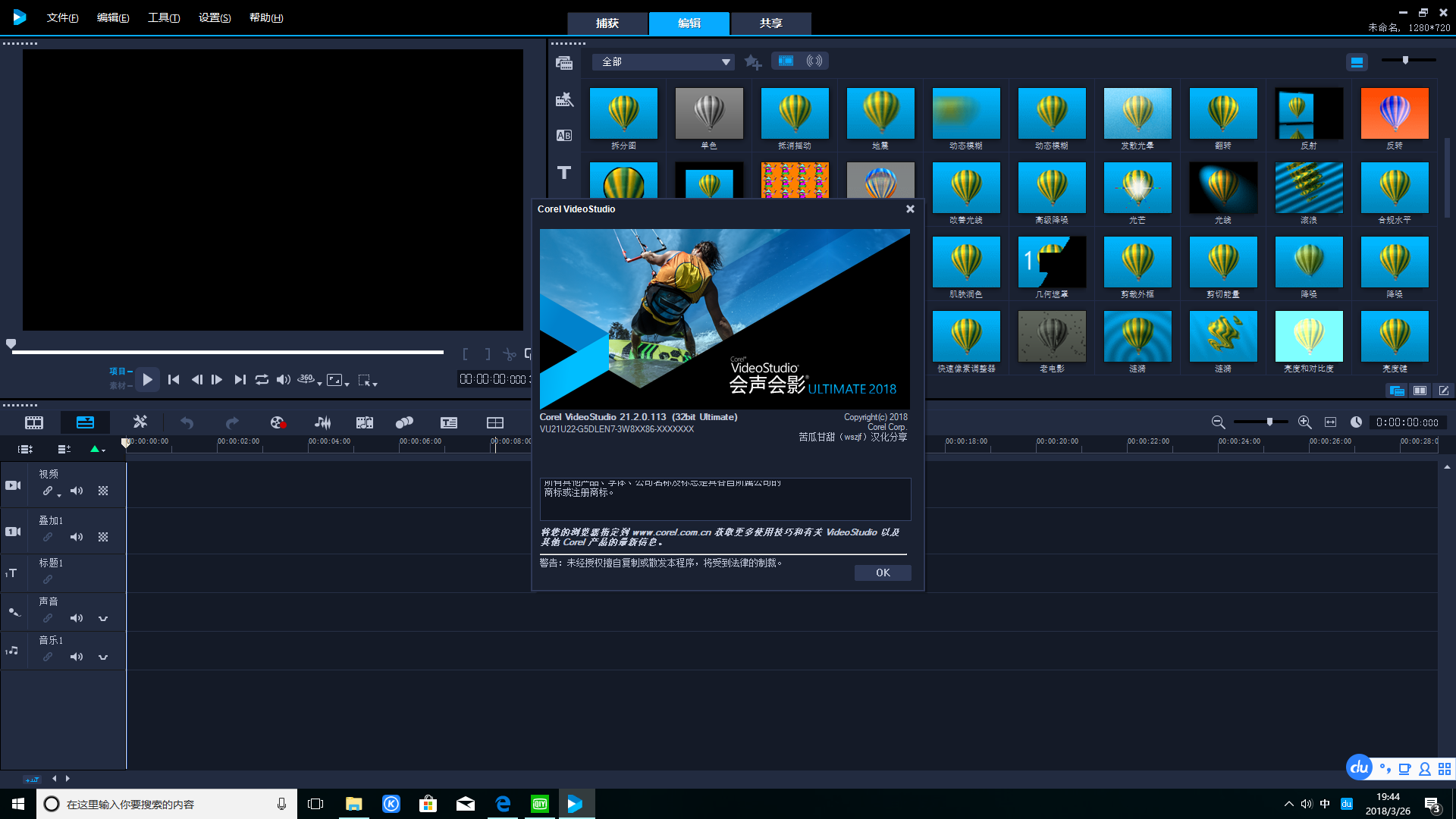Expand preview resize/crop options dropdown
The image size is (1456, 819).
click(x=347, y=384)
